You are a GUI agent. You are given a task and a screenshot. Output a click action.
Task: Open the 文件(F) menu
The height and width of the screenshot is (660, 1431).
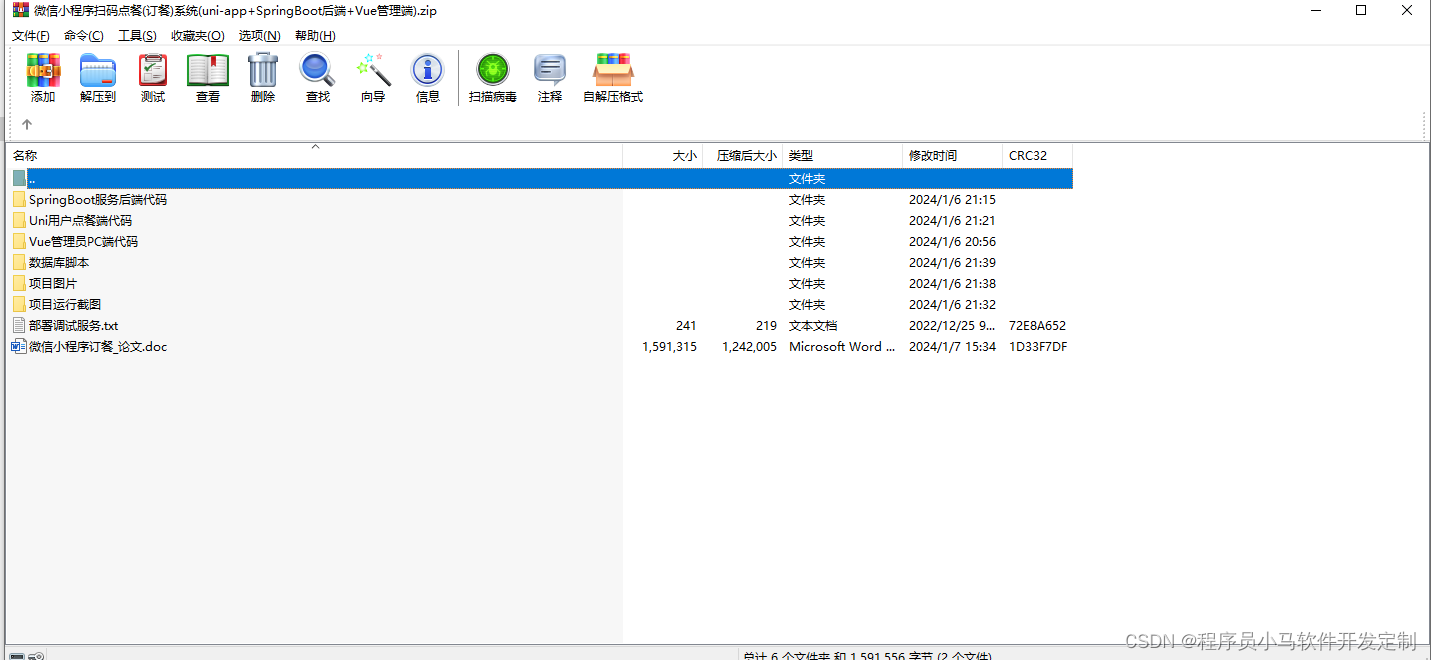pos(31,35)
